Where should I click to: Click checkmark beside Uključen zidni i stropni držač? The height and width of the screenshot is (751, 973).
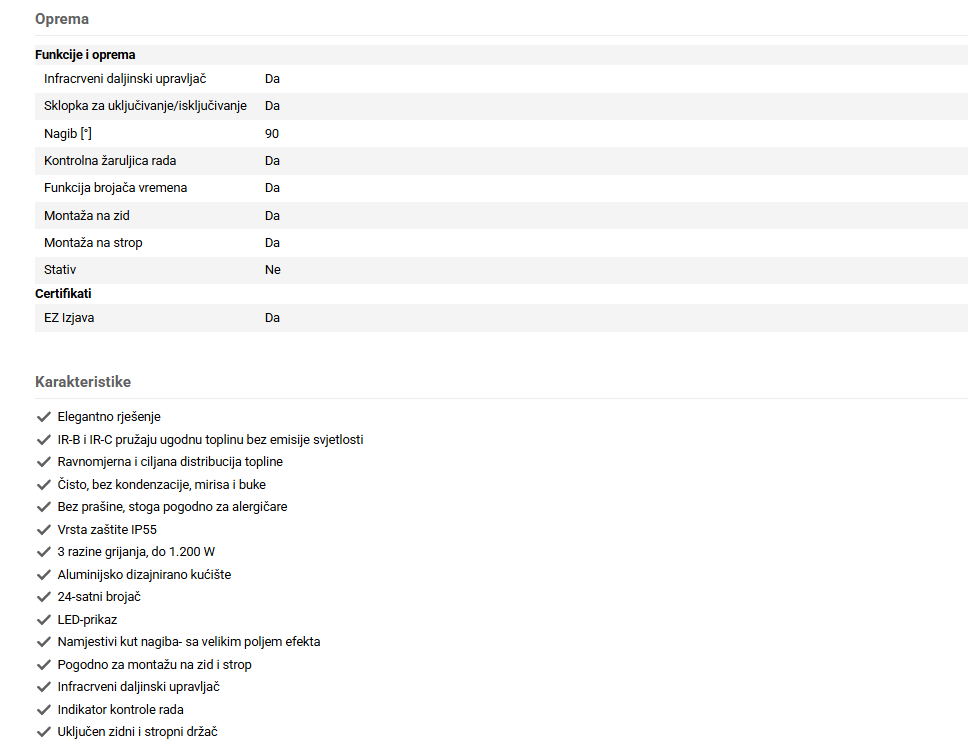(x=43, y=732)
